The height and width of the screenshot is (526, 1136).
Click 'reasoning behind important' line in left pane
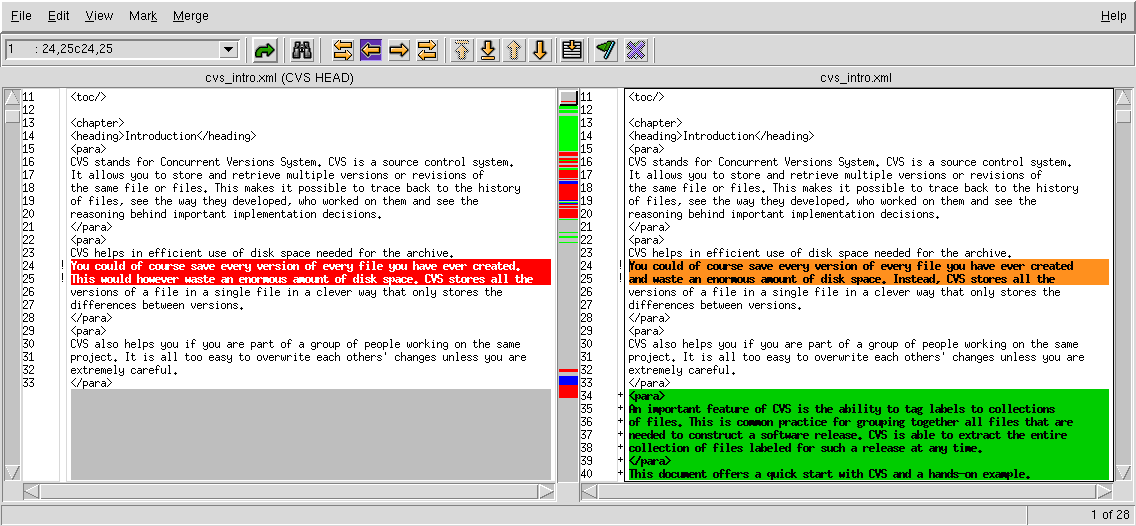click(225, 214)
